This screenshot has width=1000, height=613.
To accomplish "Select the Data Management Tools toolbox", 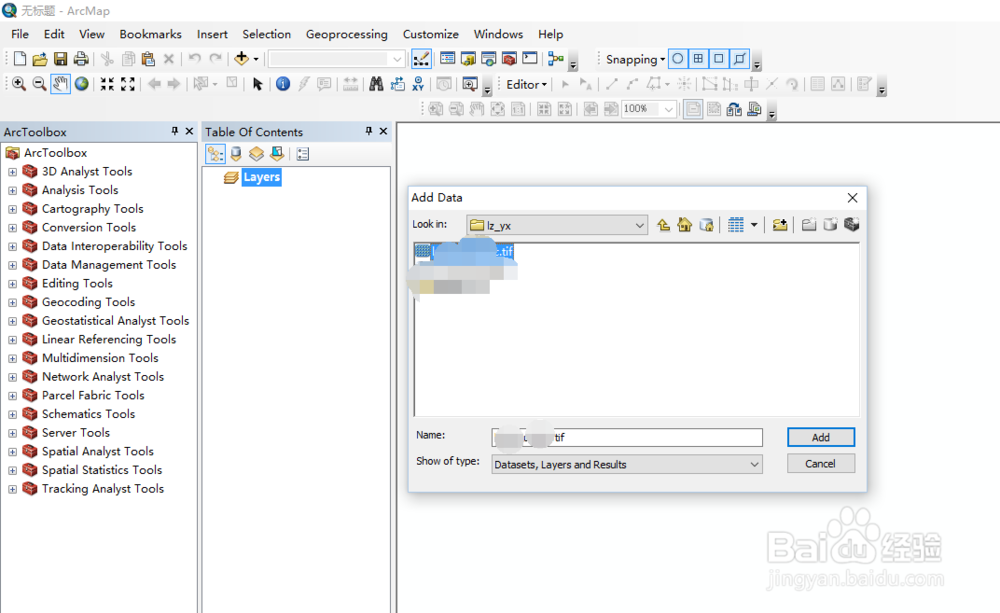I will coord(108,265).
